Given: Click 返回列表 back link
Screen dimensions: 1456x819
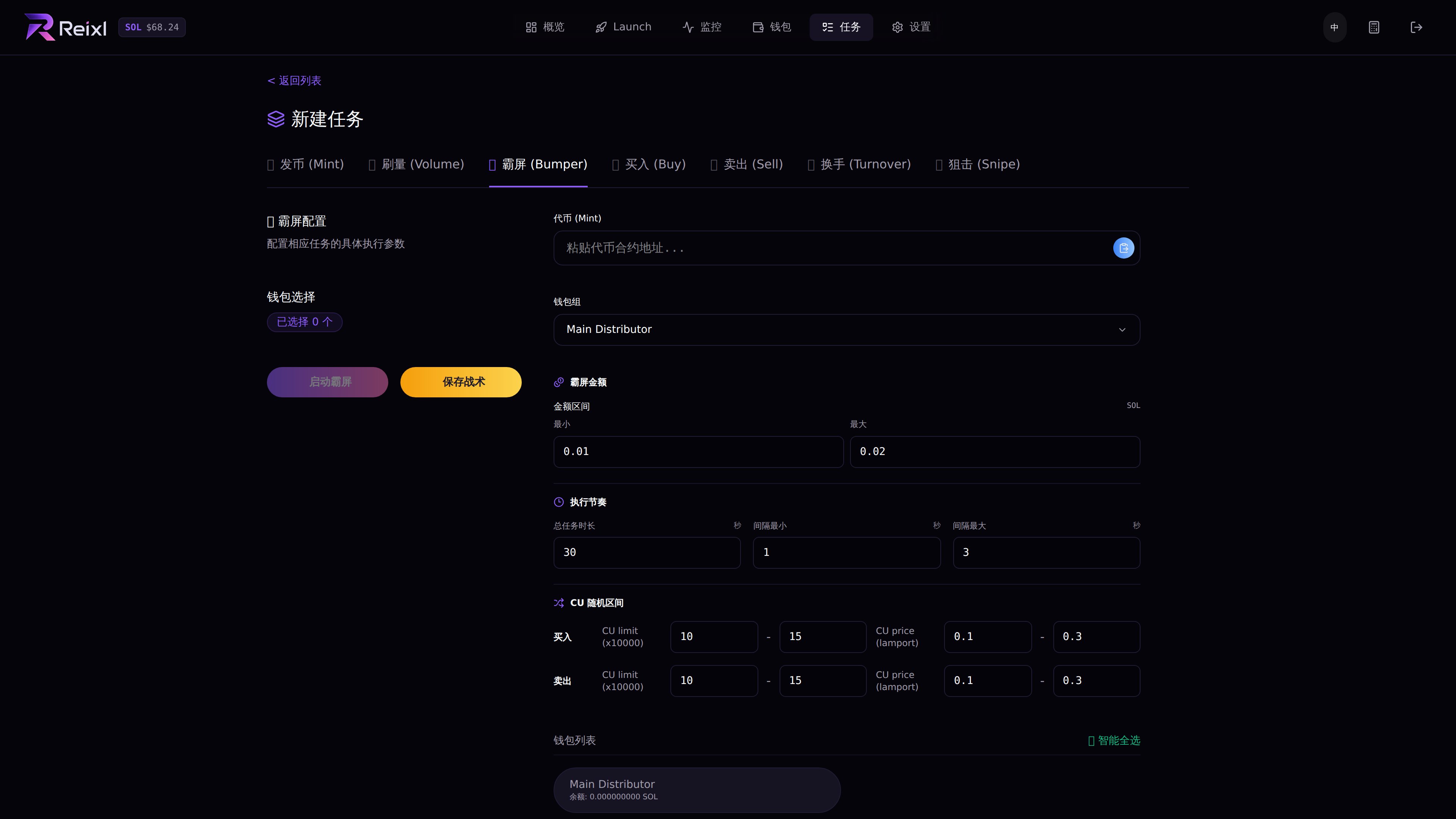Looking at the screenshot, I should 294,81.
